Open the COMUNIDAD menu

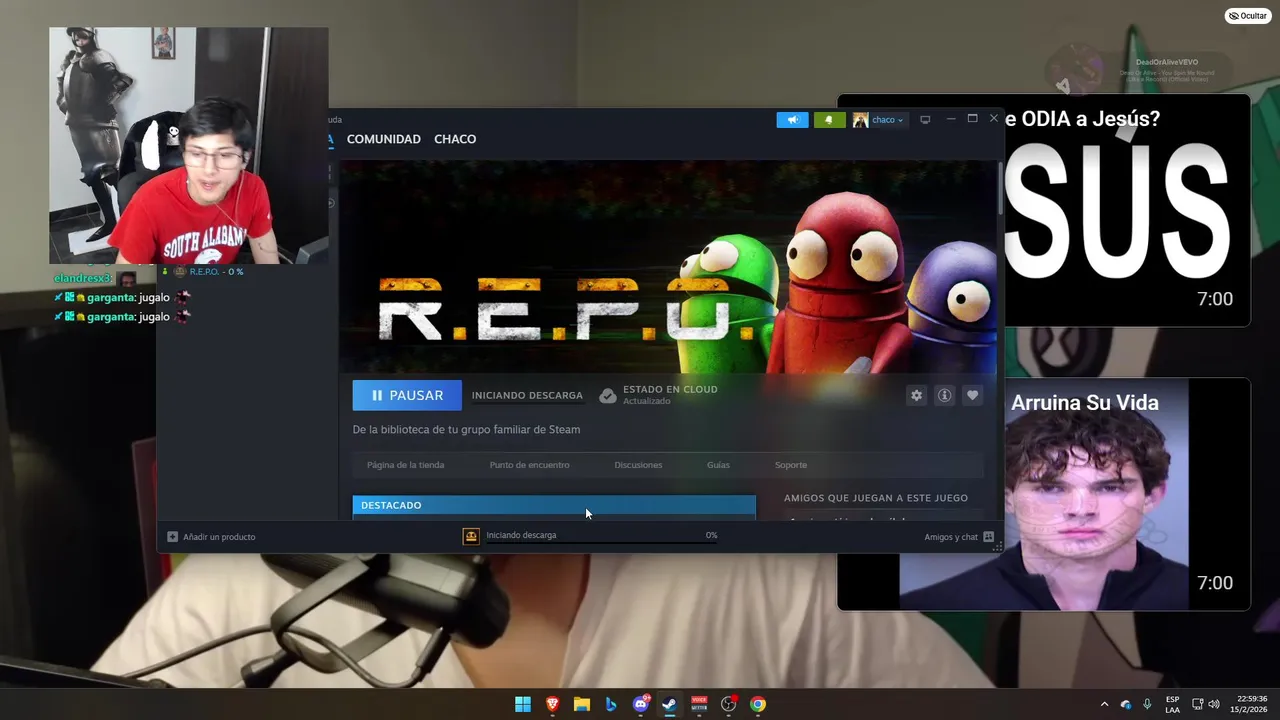383,139
